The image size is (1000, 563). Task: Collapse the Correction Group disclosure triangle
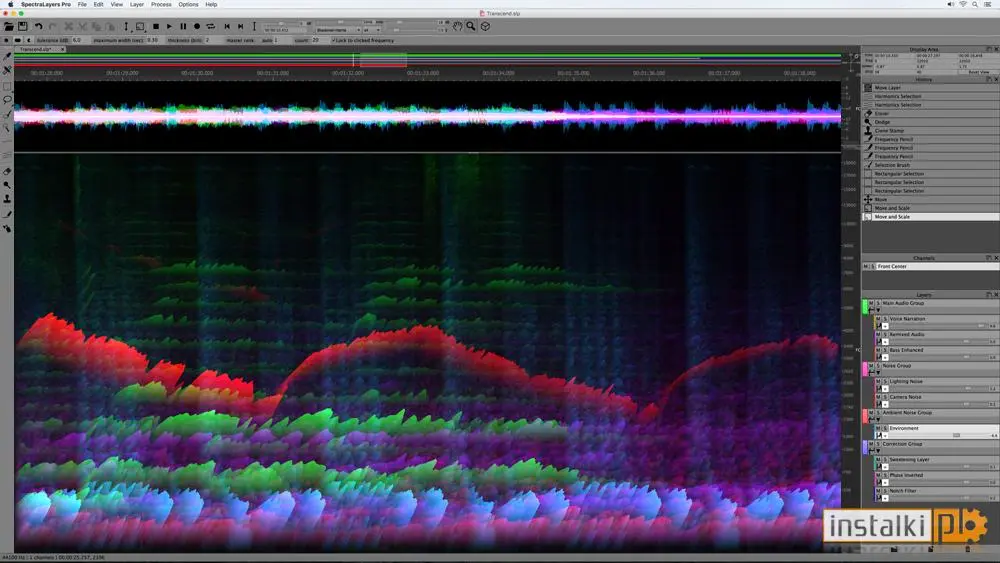tap(878, 450)
